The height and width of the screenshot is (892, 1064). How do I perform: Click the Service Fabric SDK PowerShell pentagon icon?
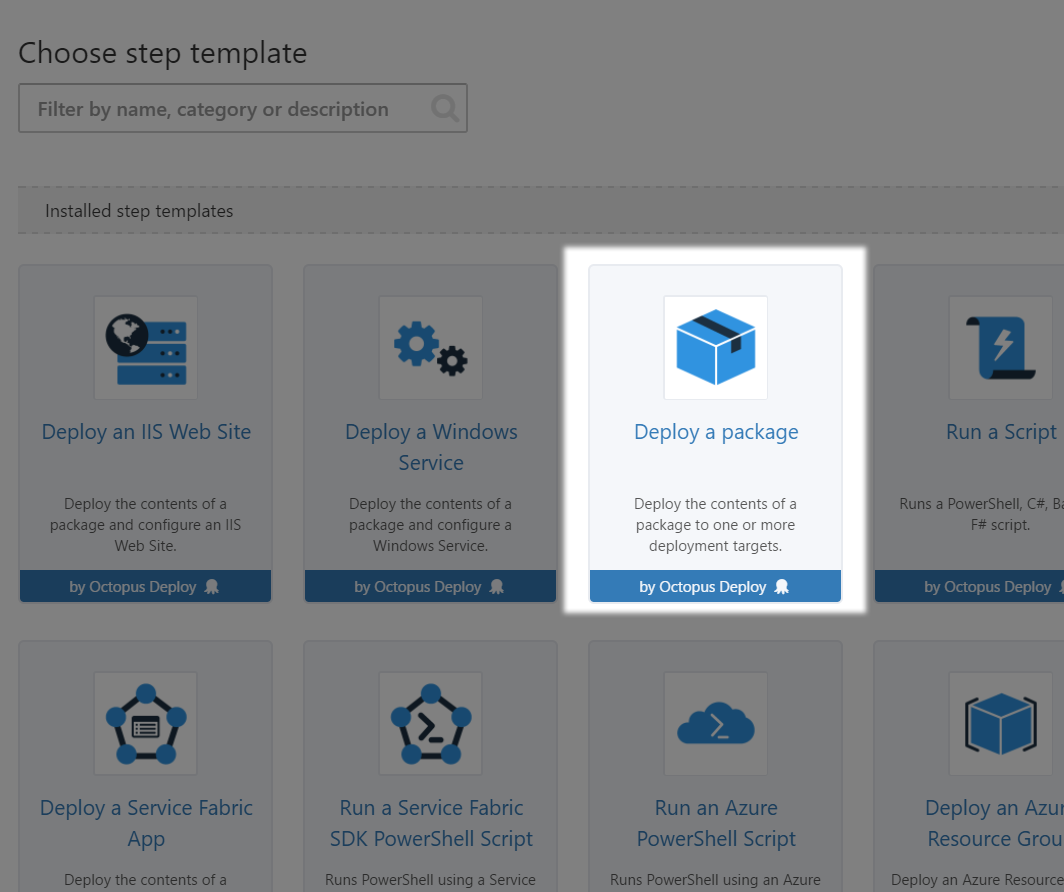(430, 723)
